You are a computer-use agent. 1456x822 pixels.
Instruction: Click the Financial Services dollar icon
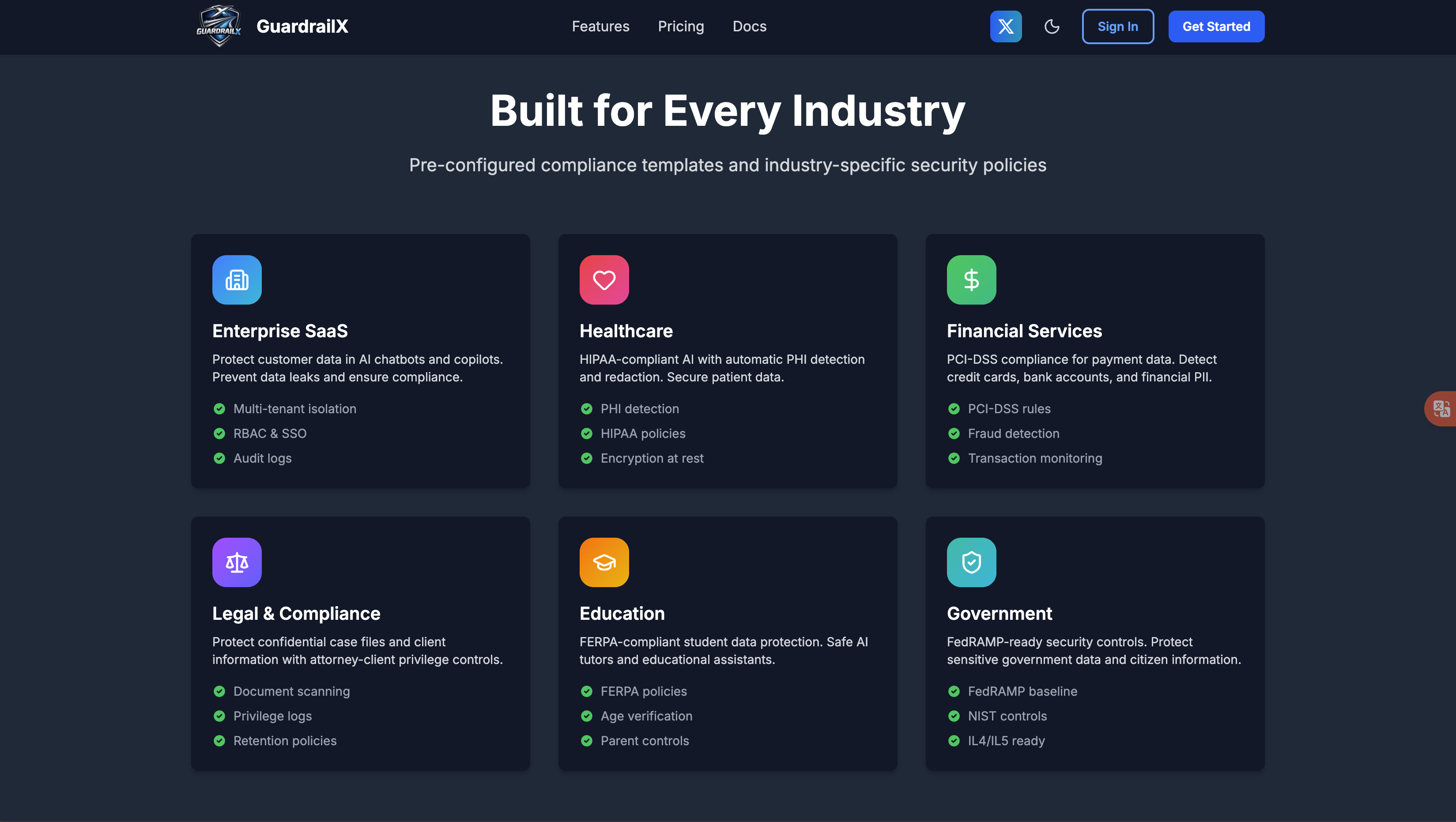click(971, 280)
